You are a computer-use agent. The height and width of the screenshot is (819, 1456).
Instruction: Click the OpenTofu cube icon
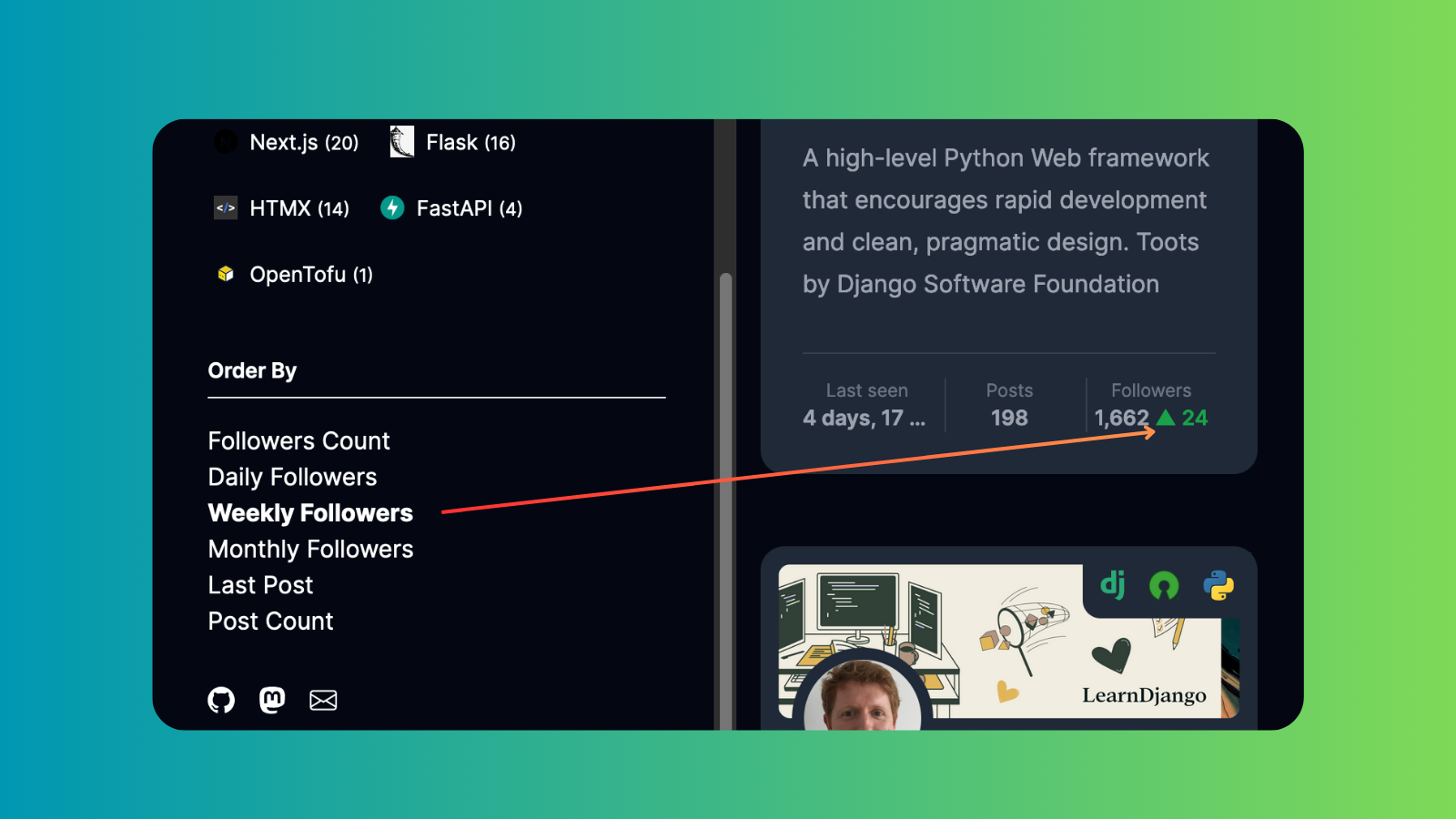click(x=226, y=274)
